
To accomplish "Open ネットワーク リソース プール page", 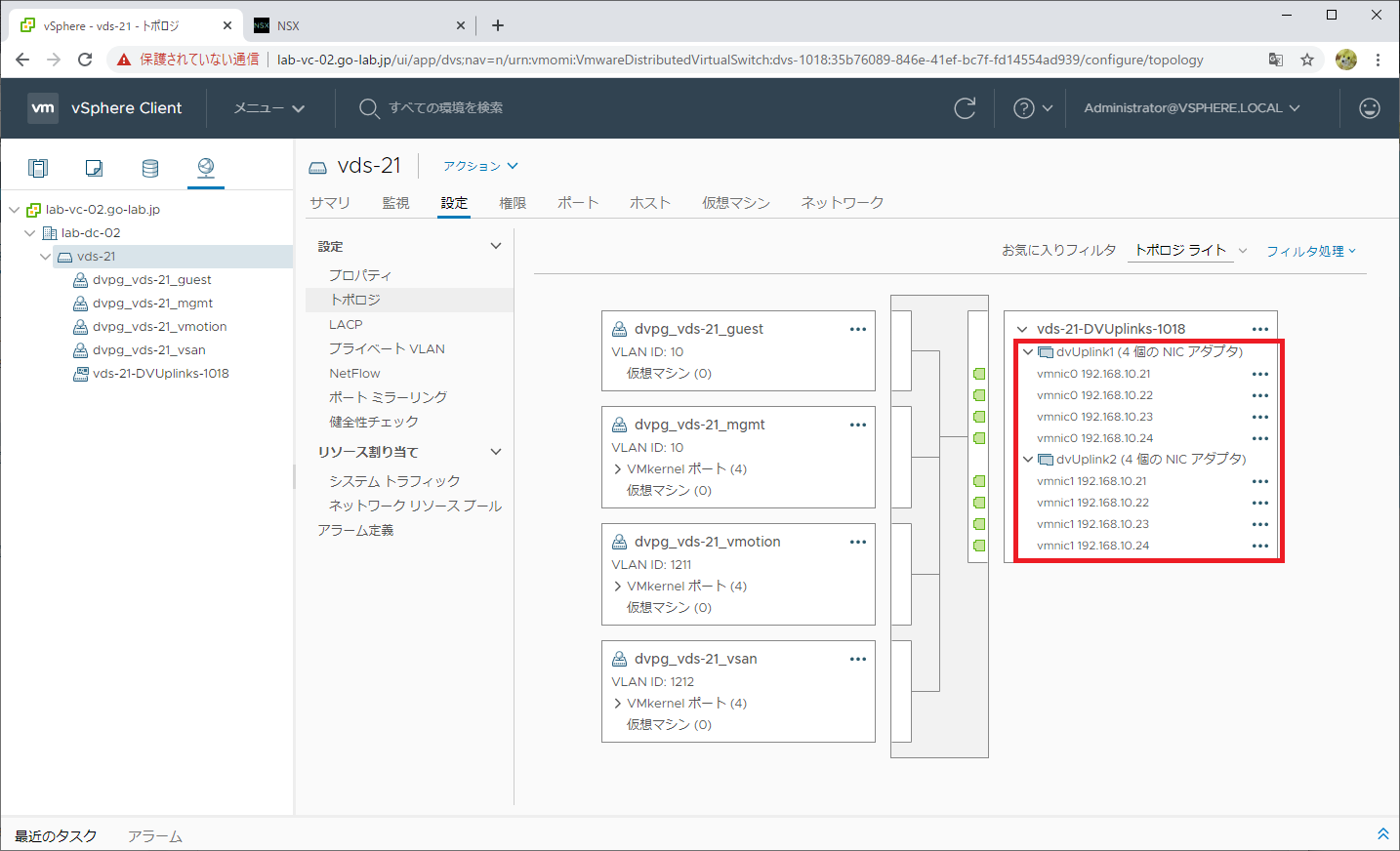I will pyautogui.click(x=415, y=506).
